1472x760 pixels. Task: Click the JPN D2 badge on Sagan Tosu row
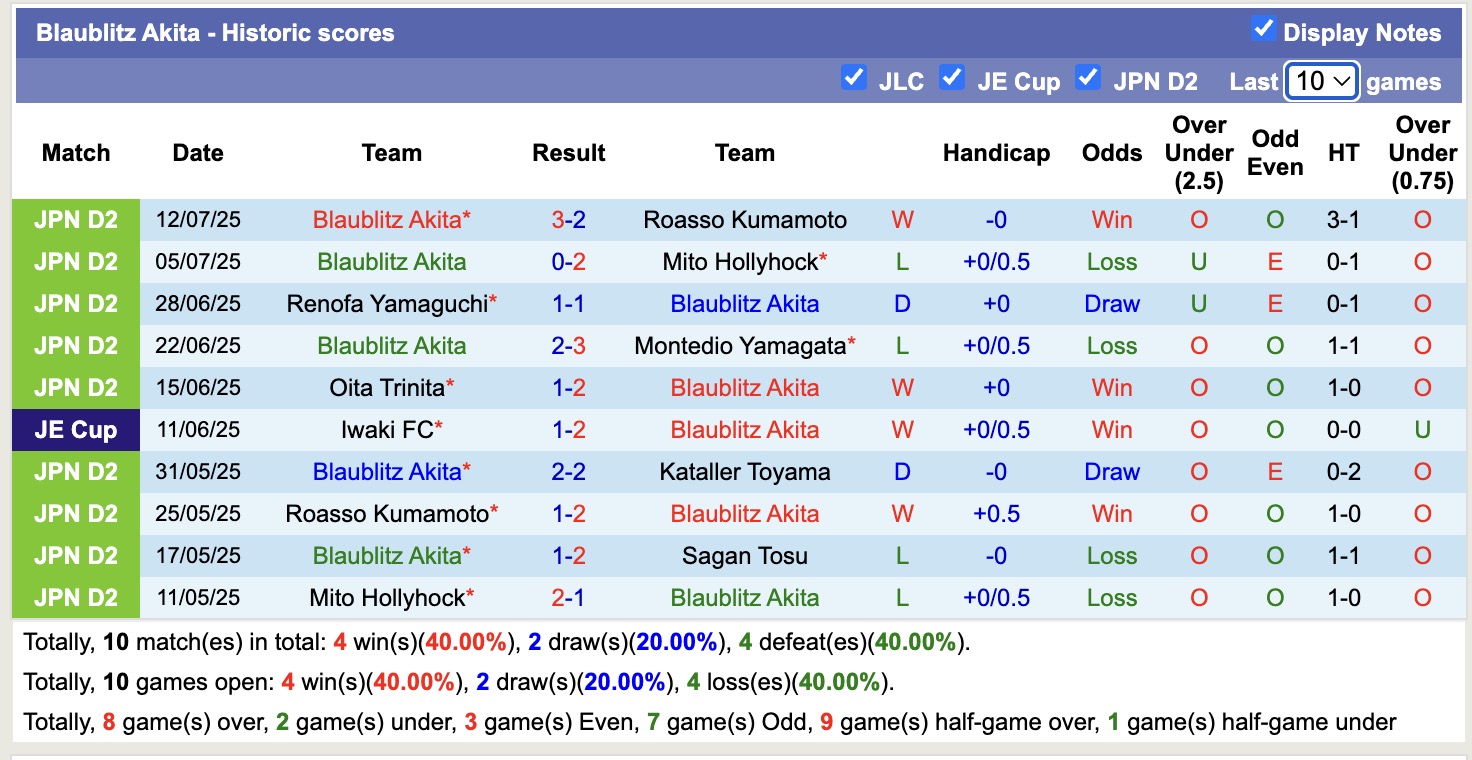75,556
